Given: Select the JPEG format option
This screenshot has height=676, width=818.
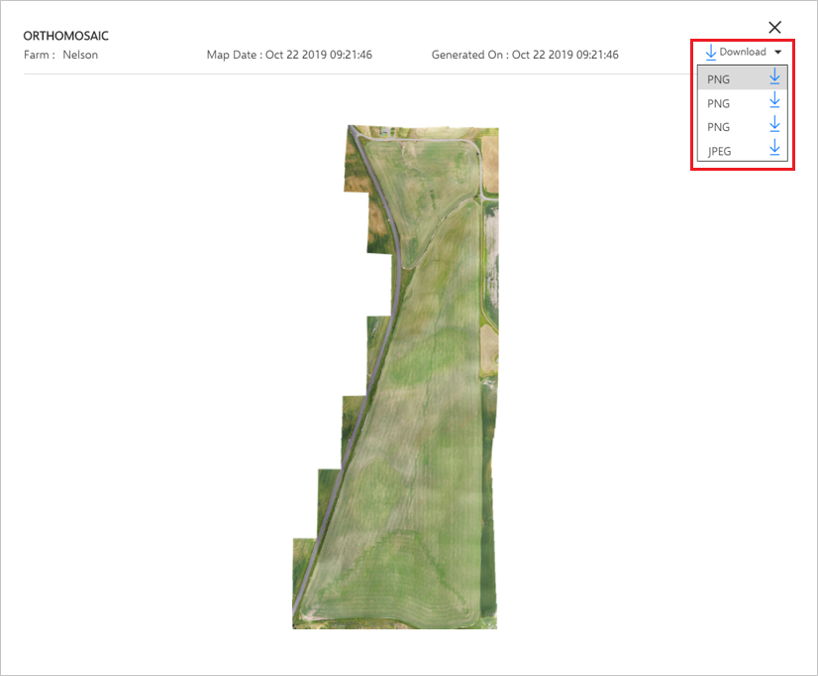Looking at the screenshot, I should coord(742,150).
